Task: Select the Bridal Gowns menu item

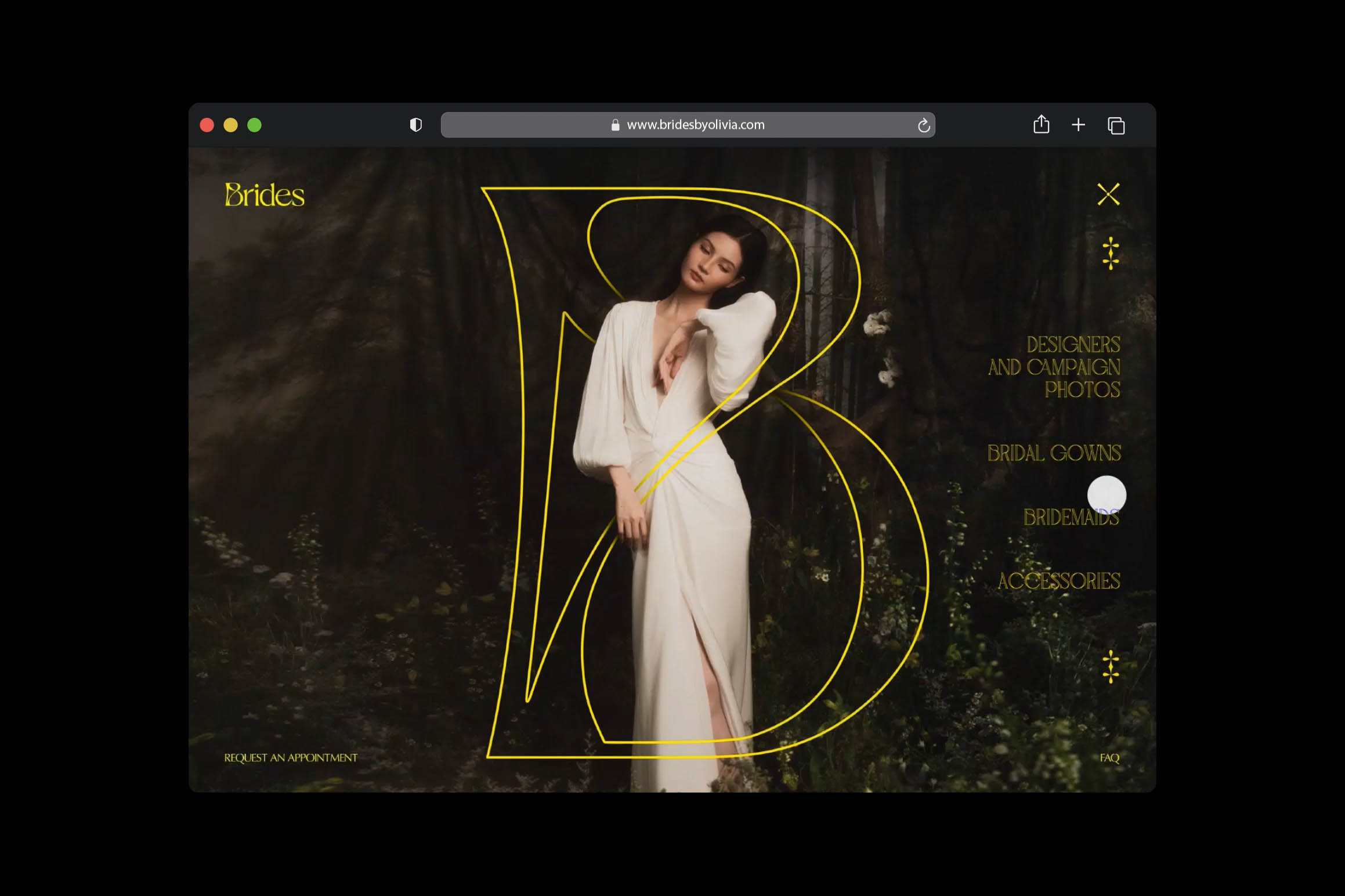Action: (x=1054, y=453)
